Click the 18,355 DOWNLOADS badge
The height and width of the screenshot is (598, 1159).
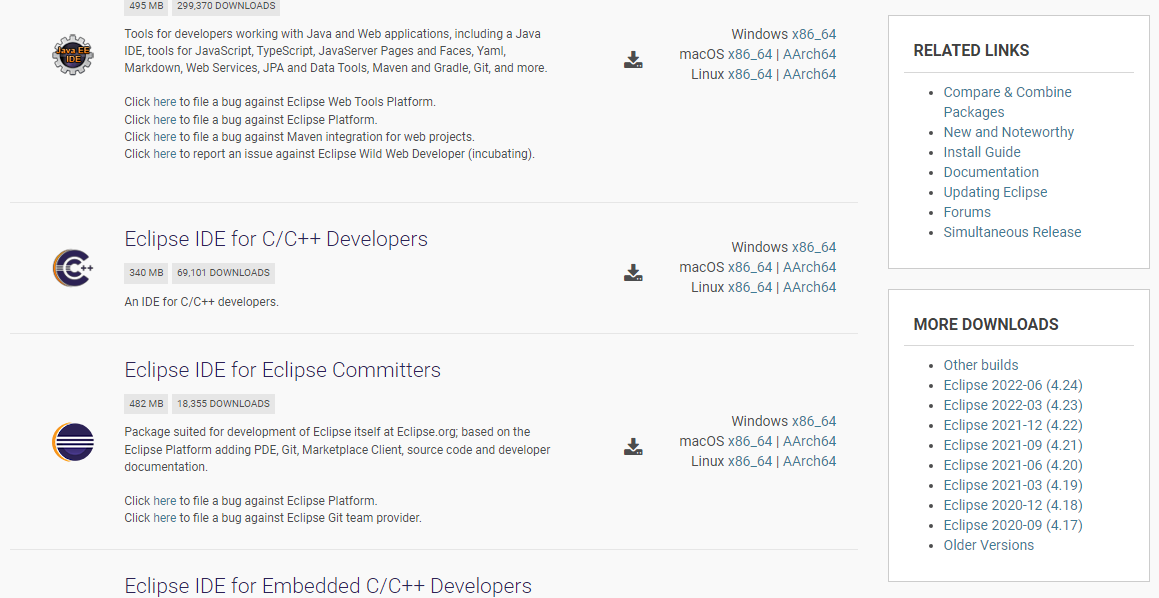(223, 404)
